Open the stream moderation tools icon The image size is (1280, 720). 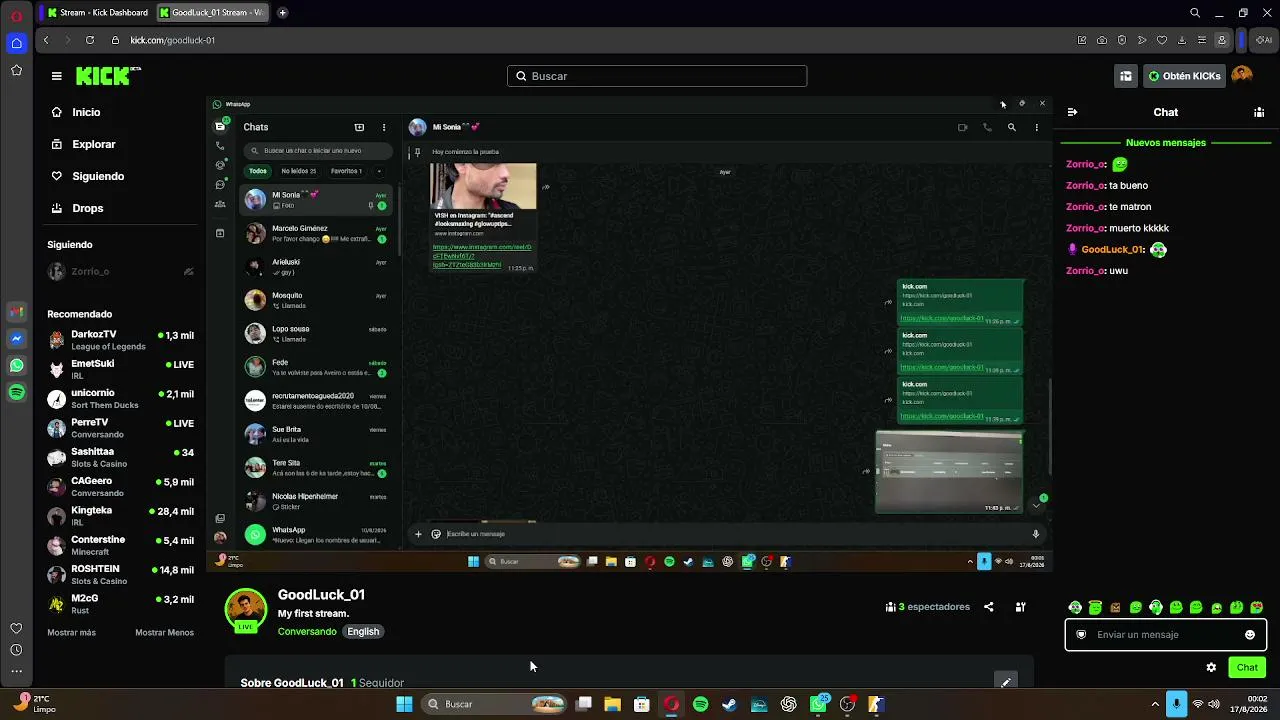coord(1020,606)
